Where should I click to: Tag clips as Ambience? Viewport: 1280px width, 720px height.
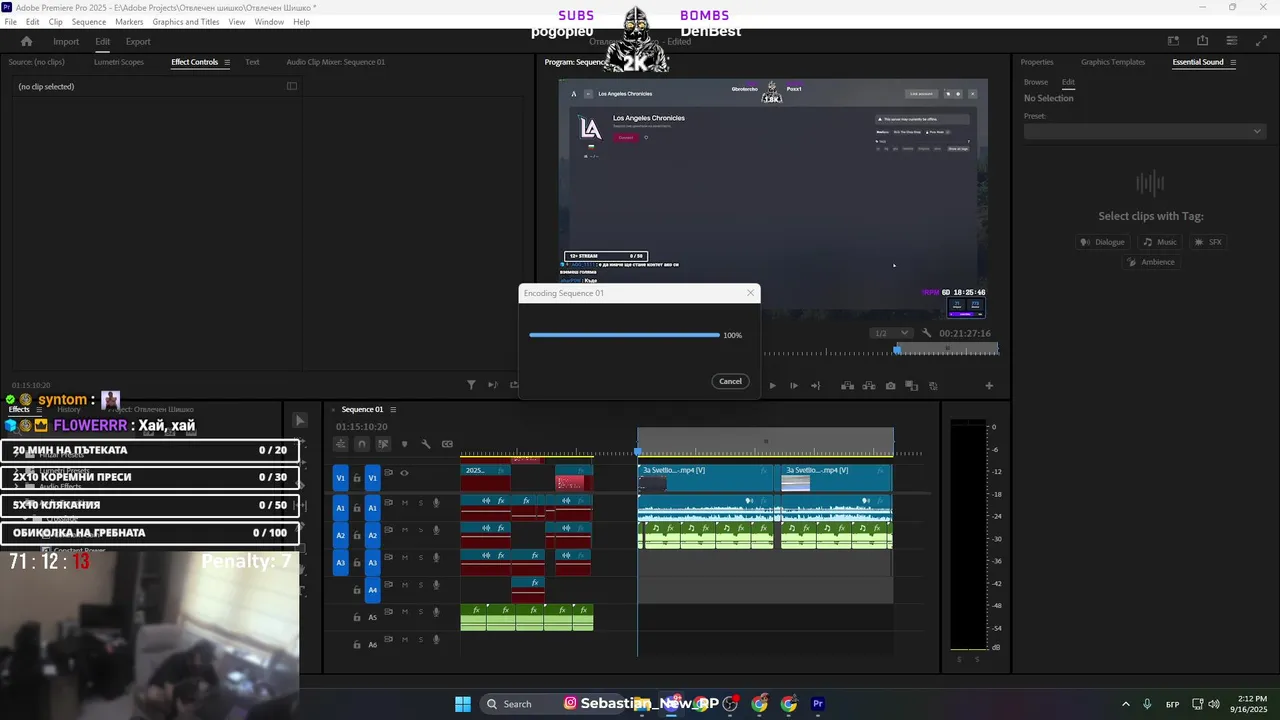(1151, 262)
